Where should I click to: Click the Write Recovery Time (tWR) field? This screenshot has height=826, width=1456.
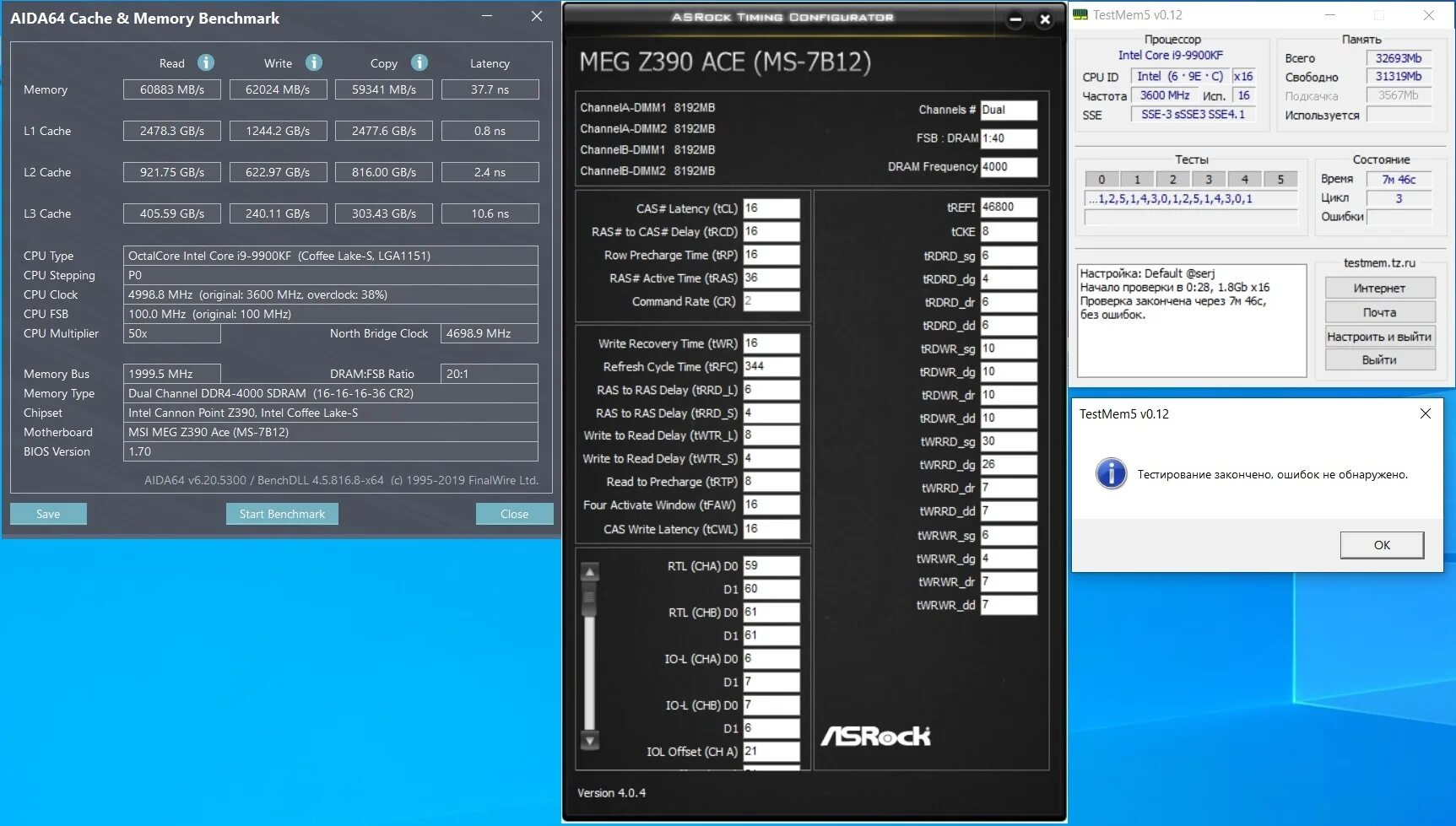tap(771, 343)
